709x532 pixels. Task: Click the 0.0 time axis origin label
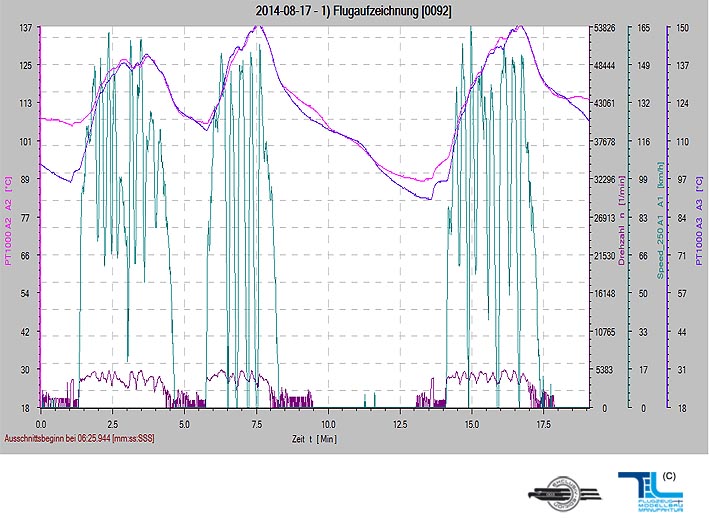(x=40, y=424)
